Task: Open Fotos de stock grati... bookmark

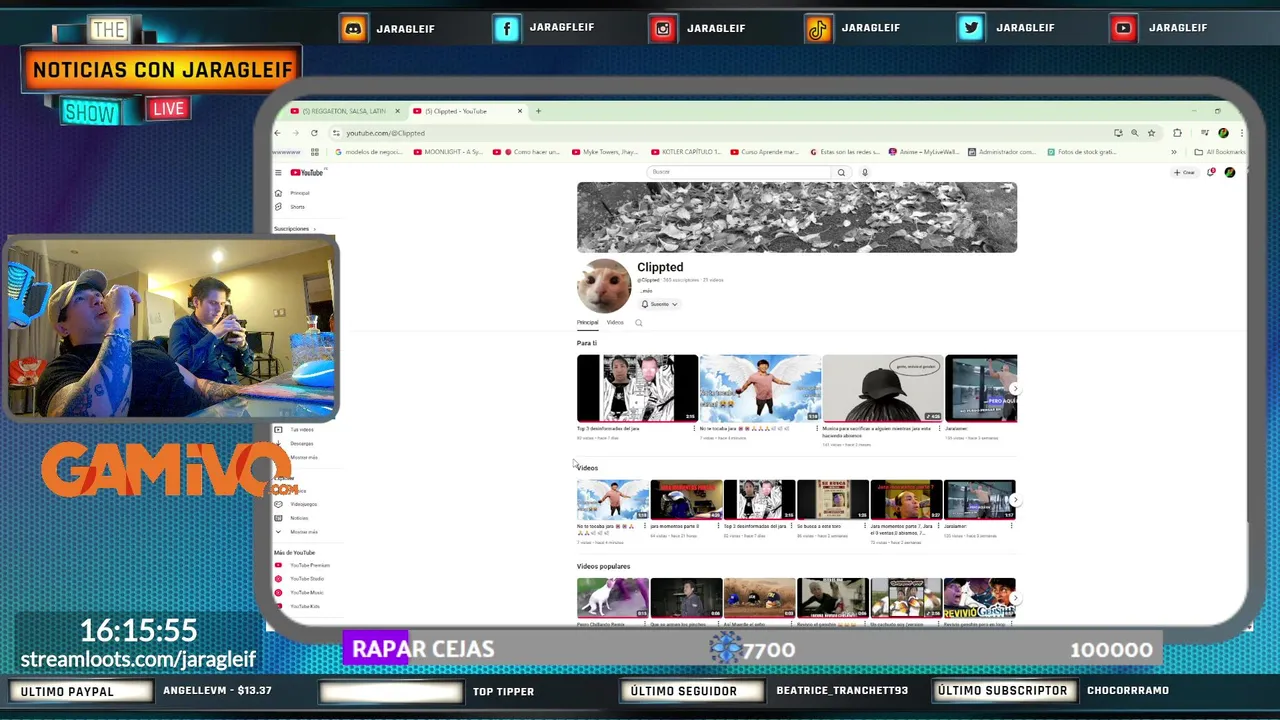Action: (x=1081, y=152)
